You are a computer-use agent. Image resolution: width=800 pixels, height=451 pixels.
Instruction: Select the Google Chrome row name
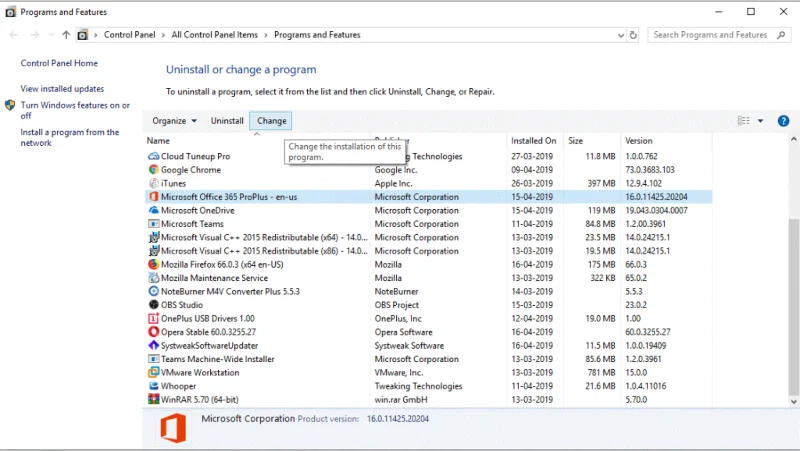191,170
